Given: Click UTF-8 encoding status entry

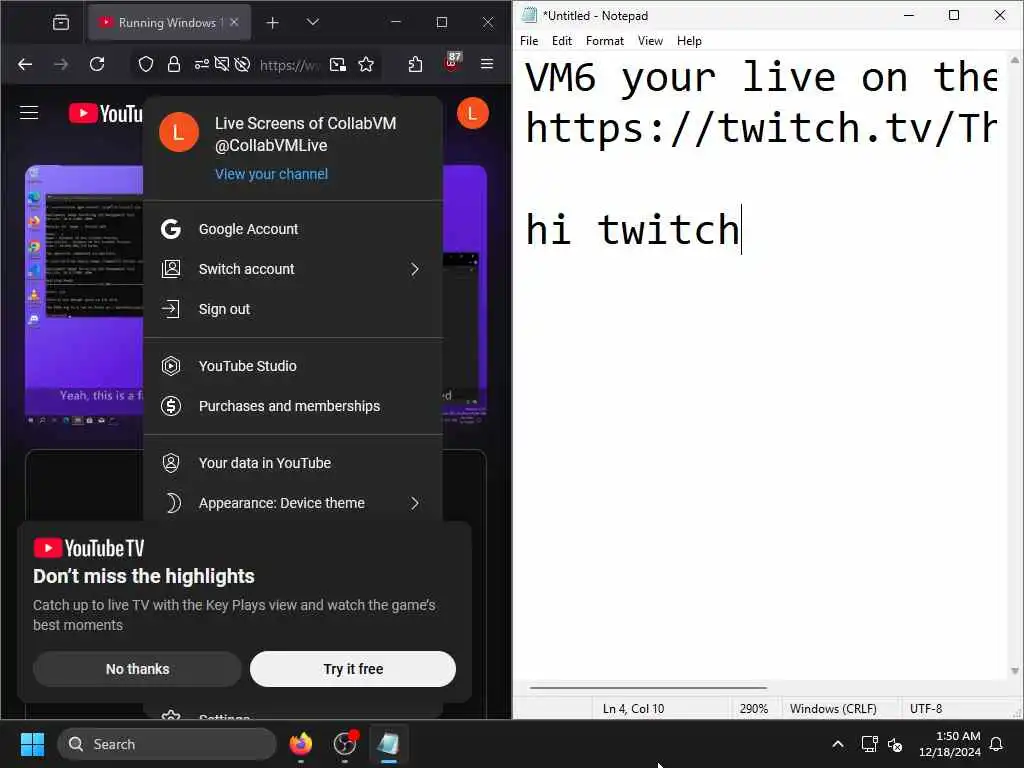Looking at the screenshot, I should click(x=926, y=709).
